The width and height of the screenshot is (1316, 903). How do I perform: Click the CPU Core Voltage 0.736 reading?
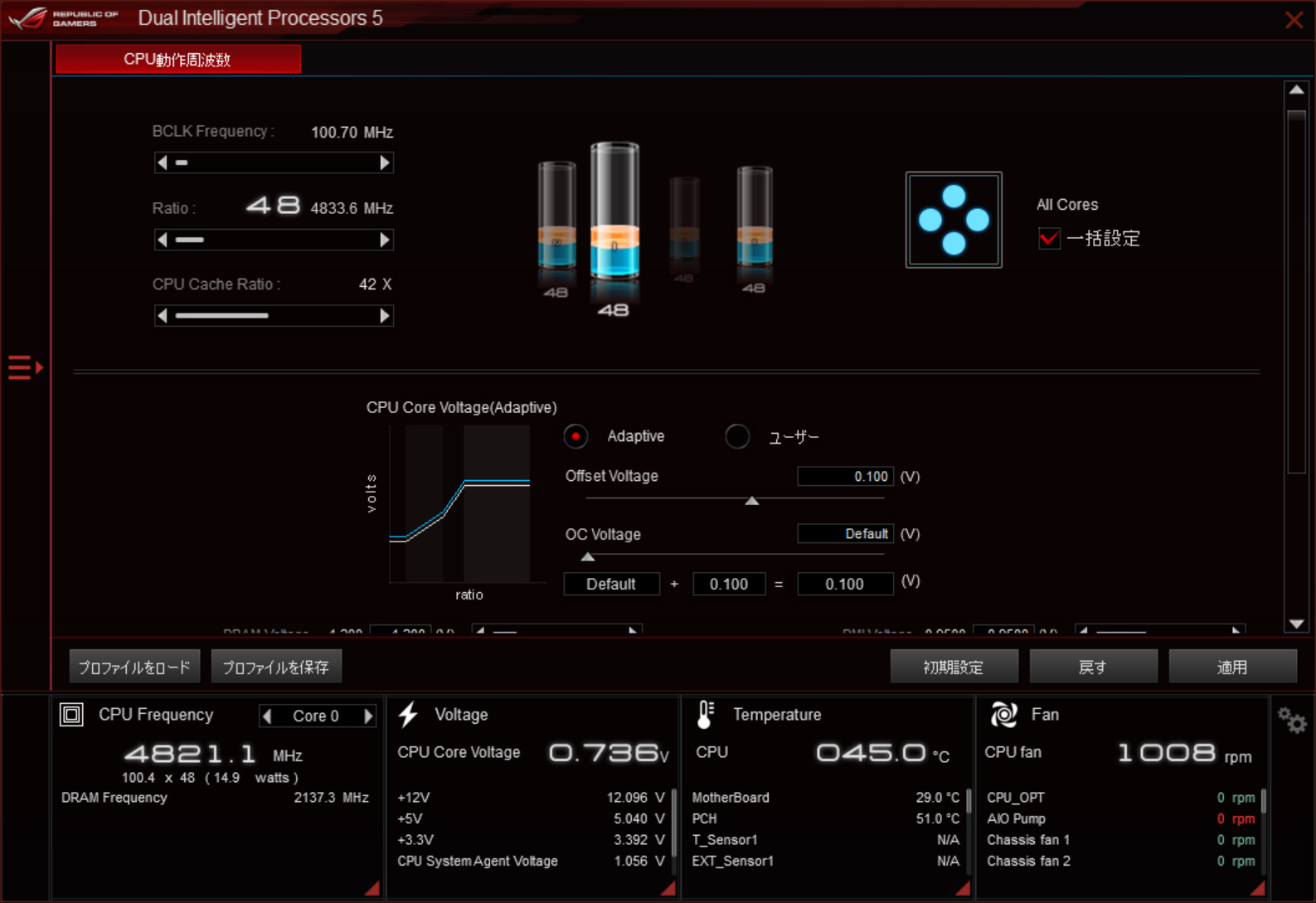[x=609, y=753]
